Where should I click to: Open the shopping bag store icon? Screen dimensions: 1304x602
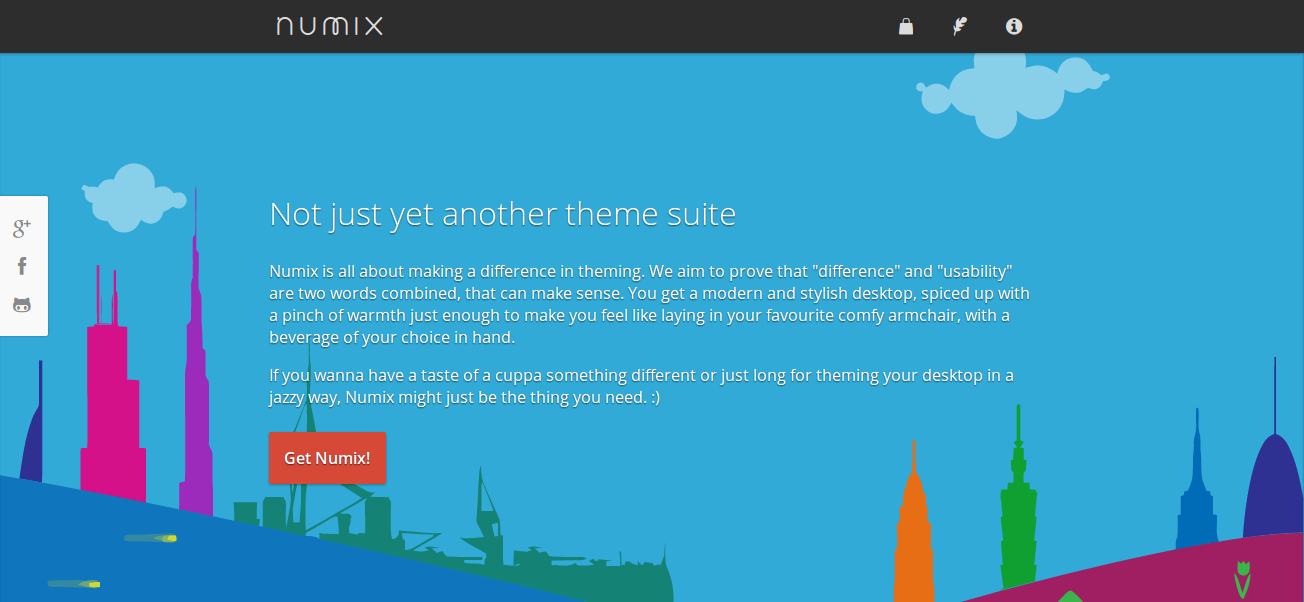click(905, 26)
